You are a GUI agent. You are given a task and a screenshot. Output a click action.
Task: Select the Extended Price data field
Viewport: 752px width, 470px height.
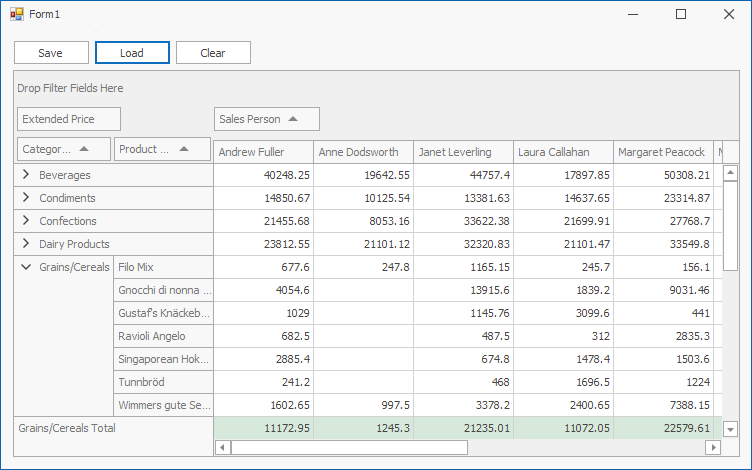(69, 119)
